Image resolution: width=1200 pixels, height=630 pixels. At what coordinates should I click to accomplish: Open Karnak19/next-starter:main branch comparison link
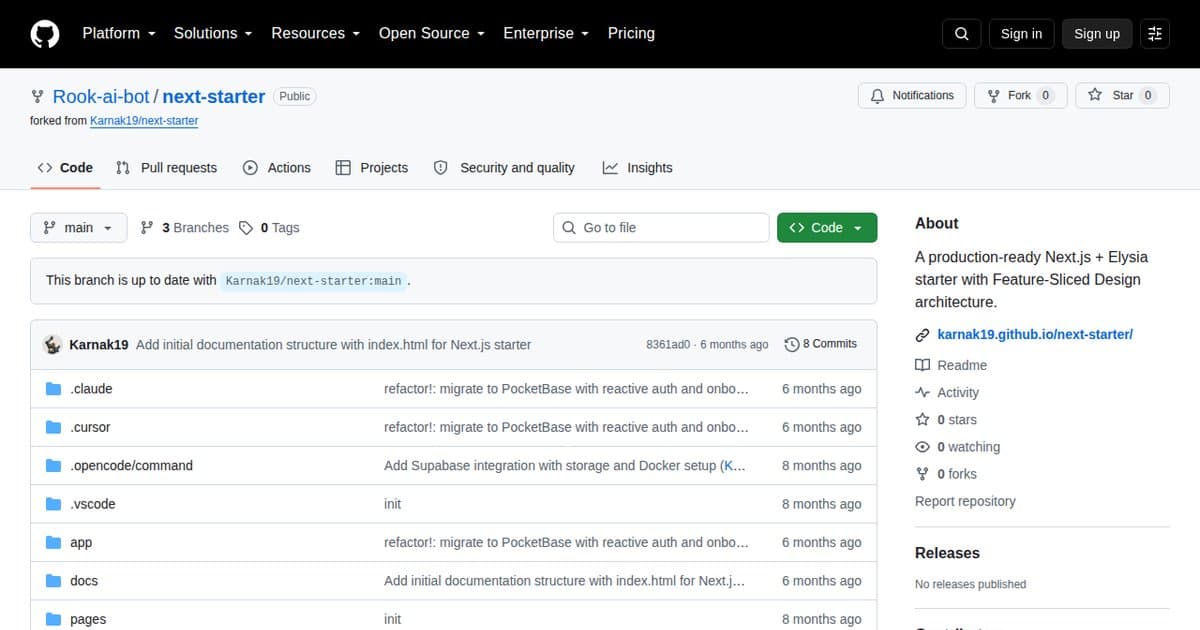(x=313, y=281)
